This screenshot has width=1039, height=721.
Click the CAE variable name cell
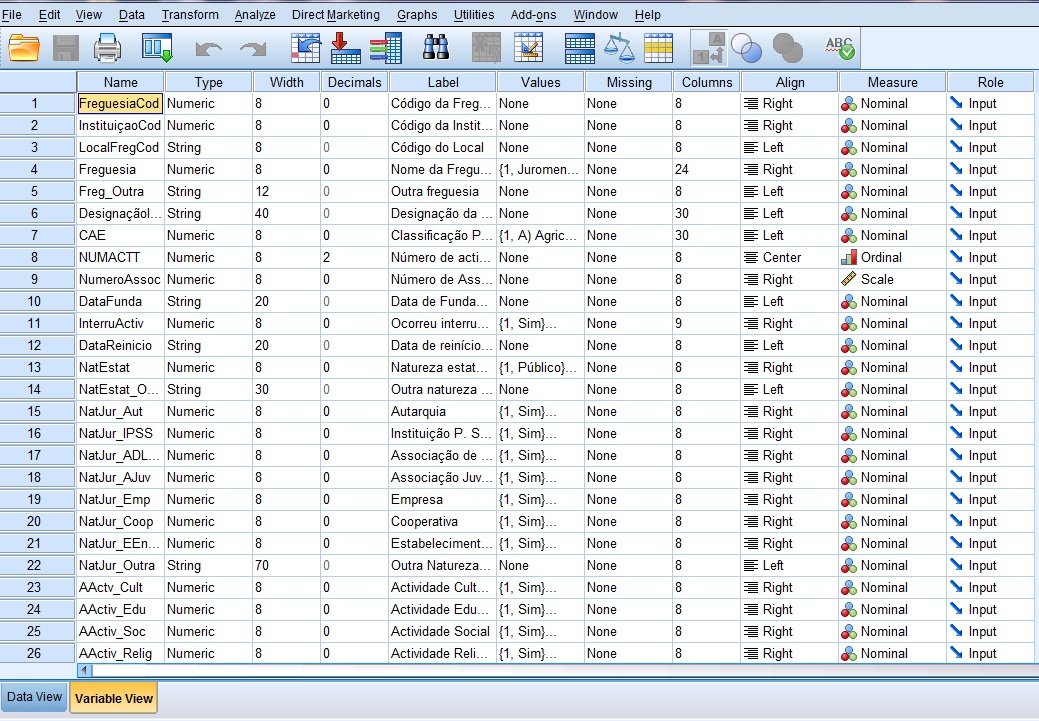click(x=120, y=235)
